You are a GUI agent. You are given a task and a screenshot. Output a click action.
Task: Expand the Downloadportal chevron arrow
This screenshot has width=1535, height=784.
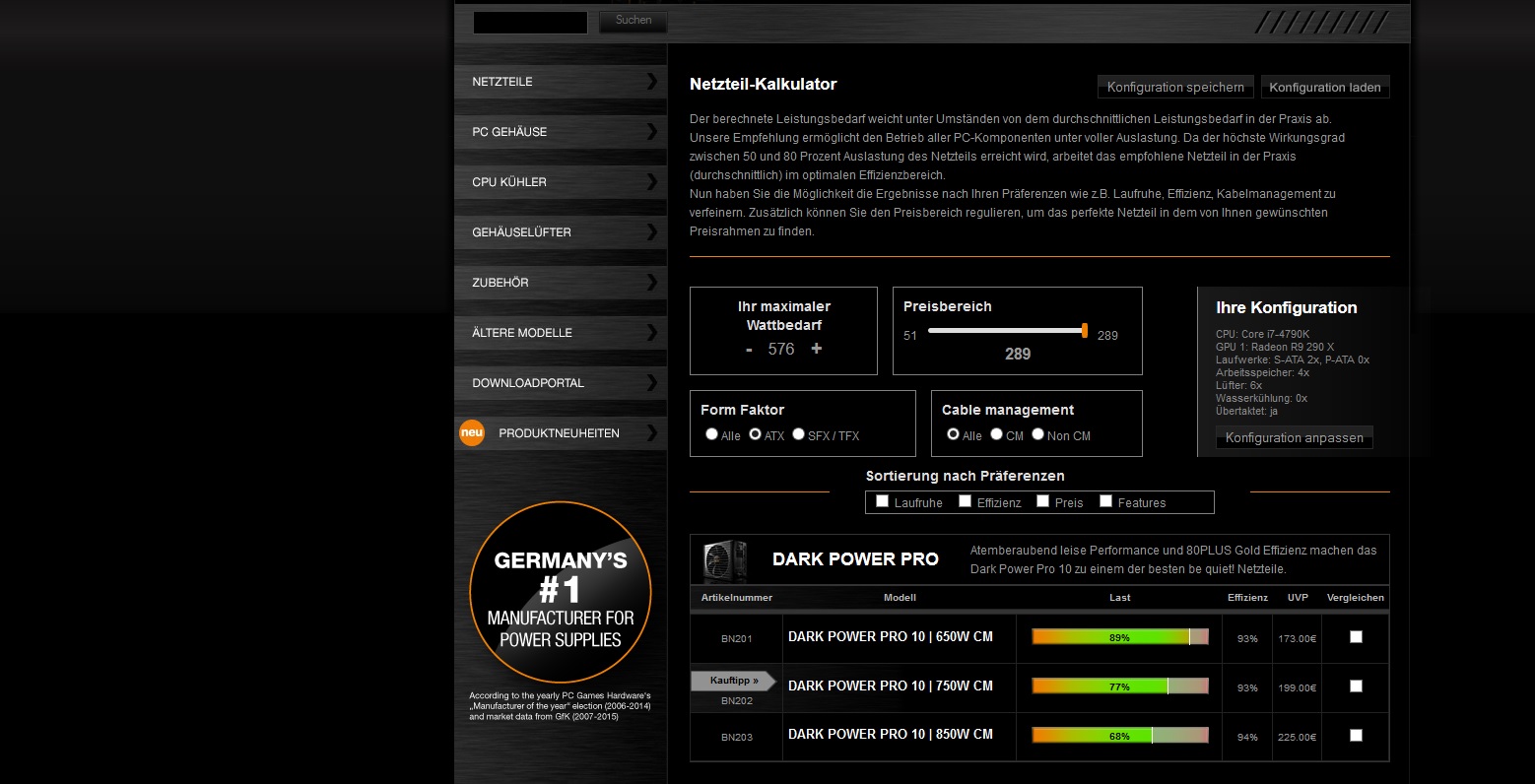point(651,382)
